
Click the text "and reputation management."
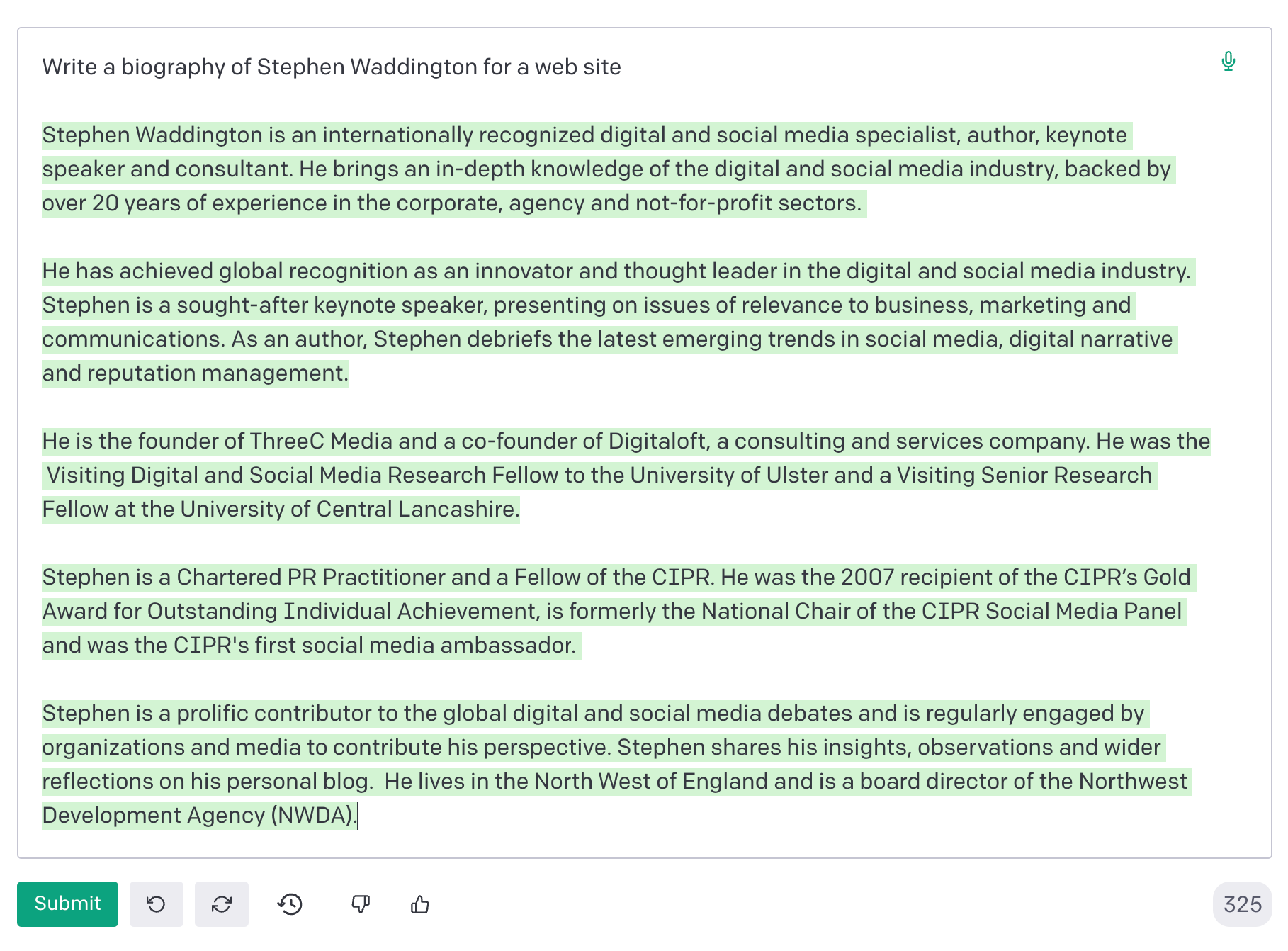(195, 373)
